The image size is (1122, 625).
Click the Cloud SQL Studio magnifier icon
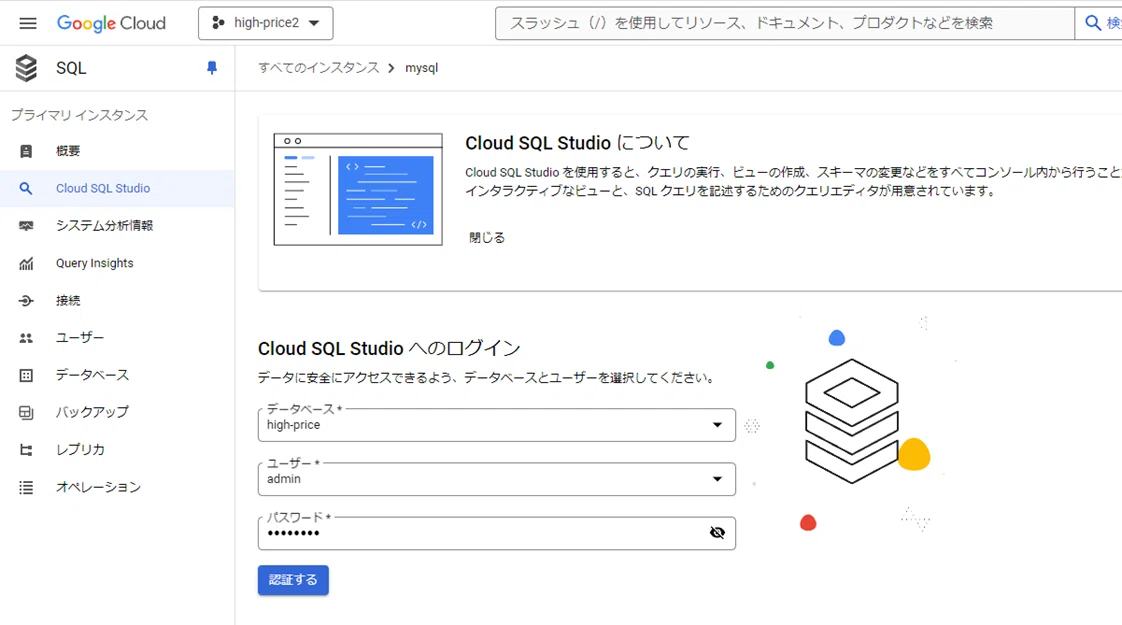pos(26,188)
